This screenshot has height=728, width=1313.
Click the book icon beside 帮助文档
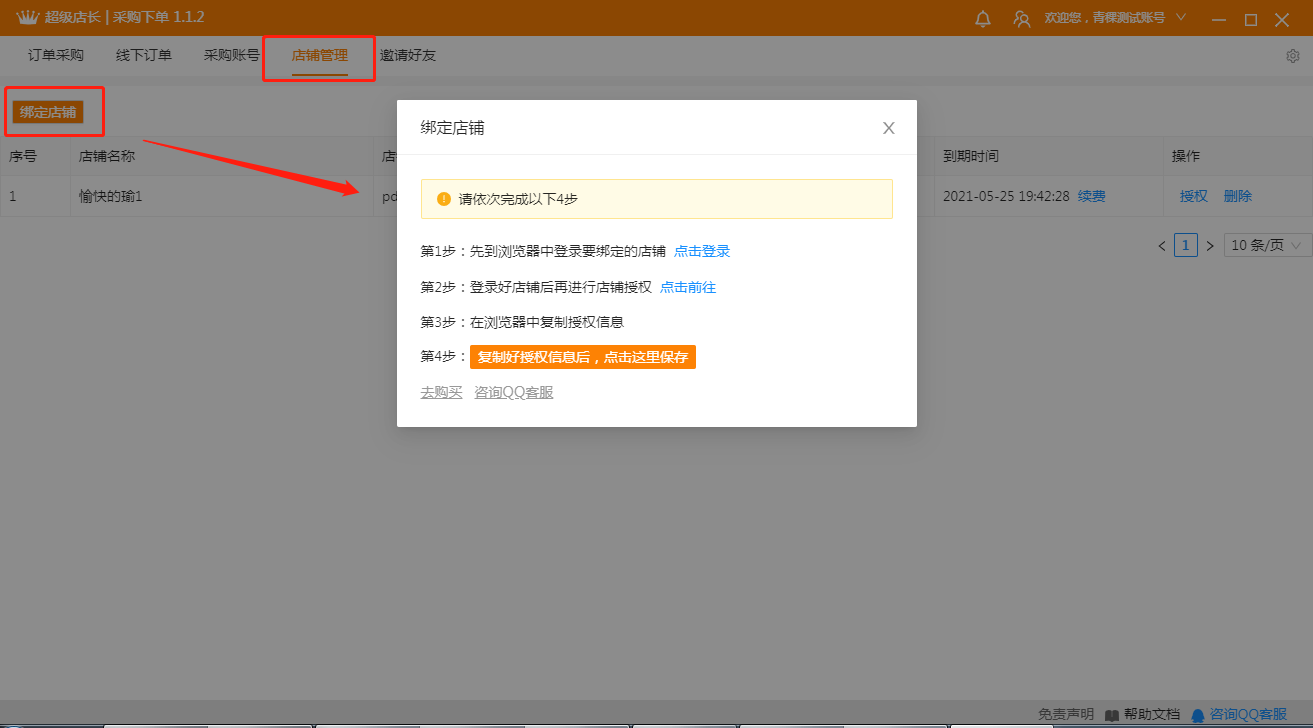tap(1111, 715)
